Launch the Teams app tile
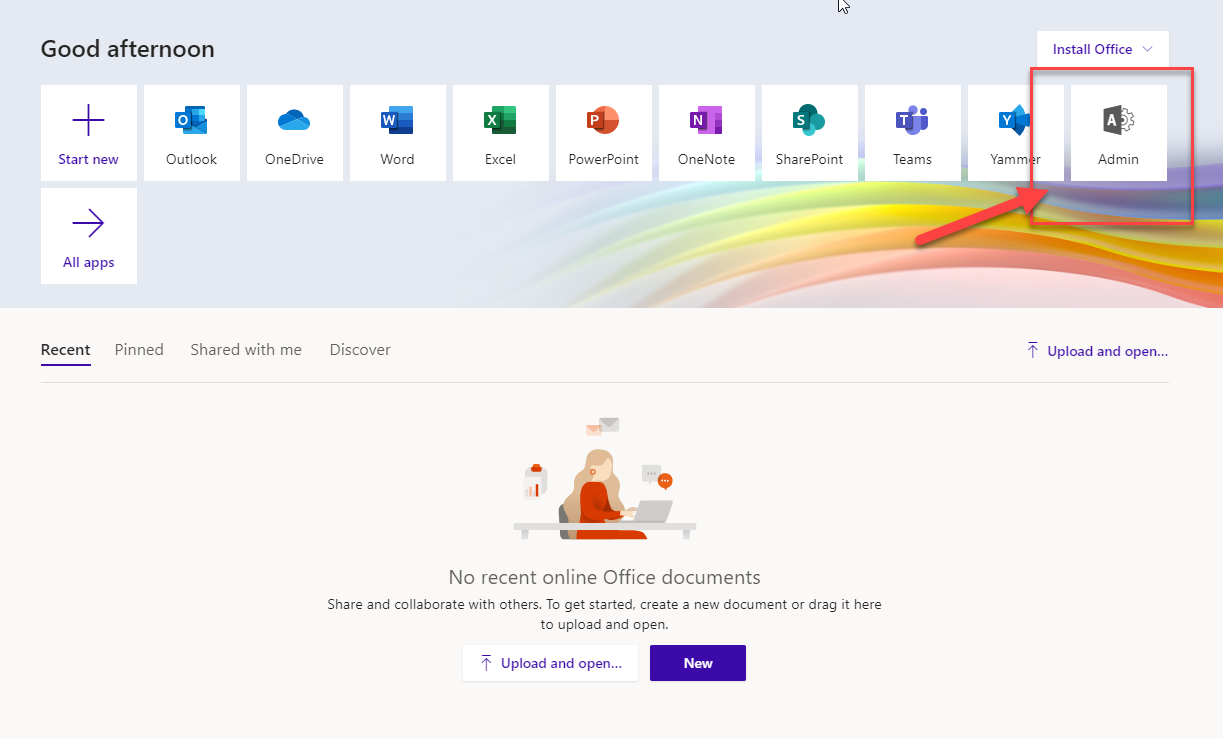 912,133
